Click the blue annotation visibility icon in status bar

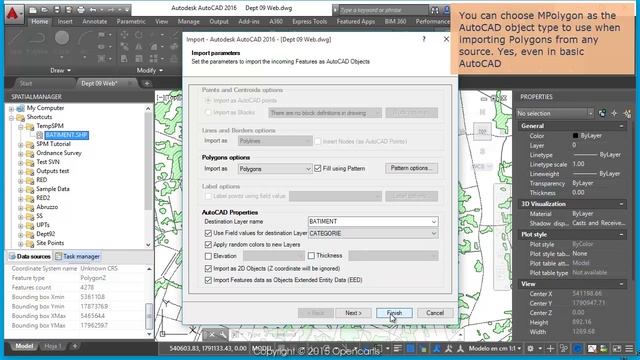[x=437, y=349]
